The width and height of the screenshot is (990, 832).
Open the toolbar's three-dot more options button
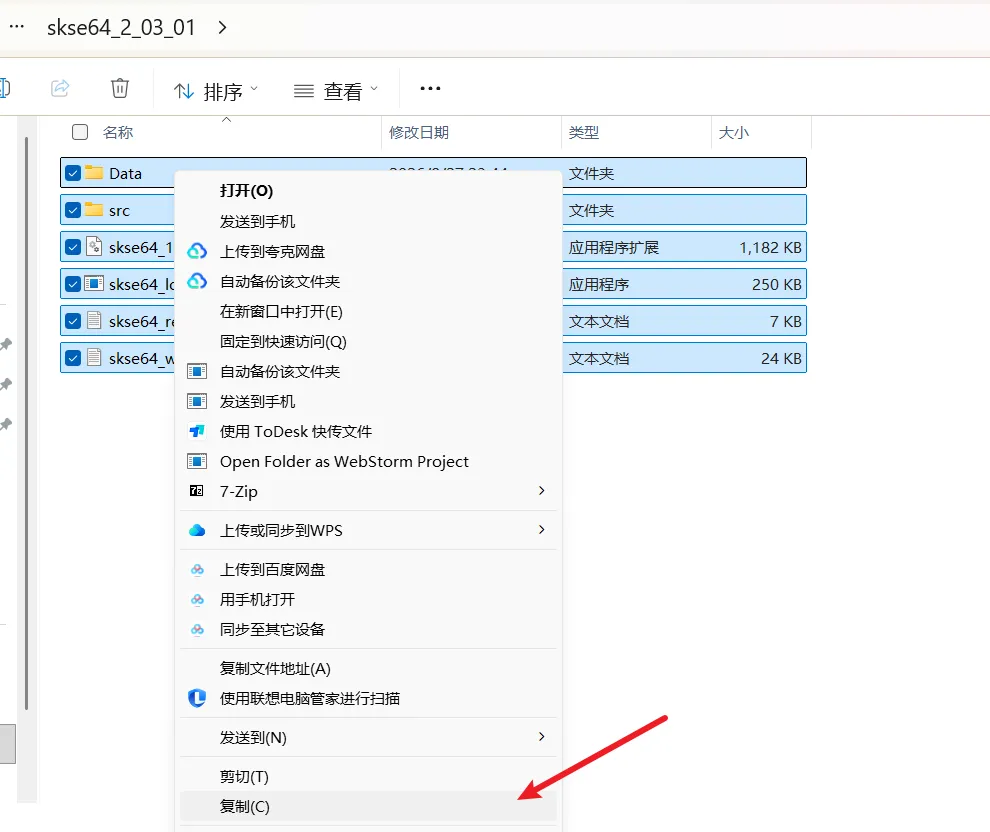click(430, 88)
